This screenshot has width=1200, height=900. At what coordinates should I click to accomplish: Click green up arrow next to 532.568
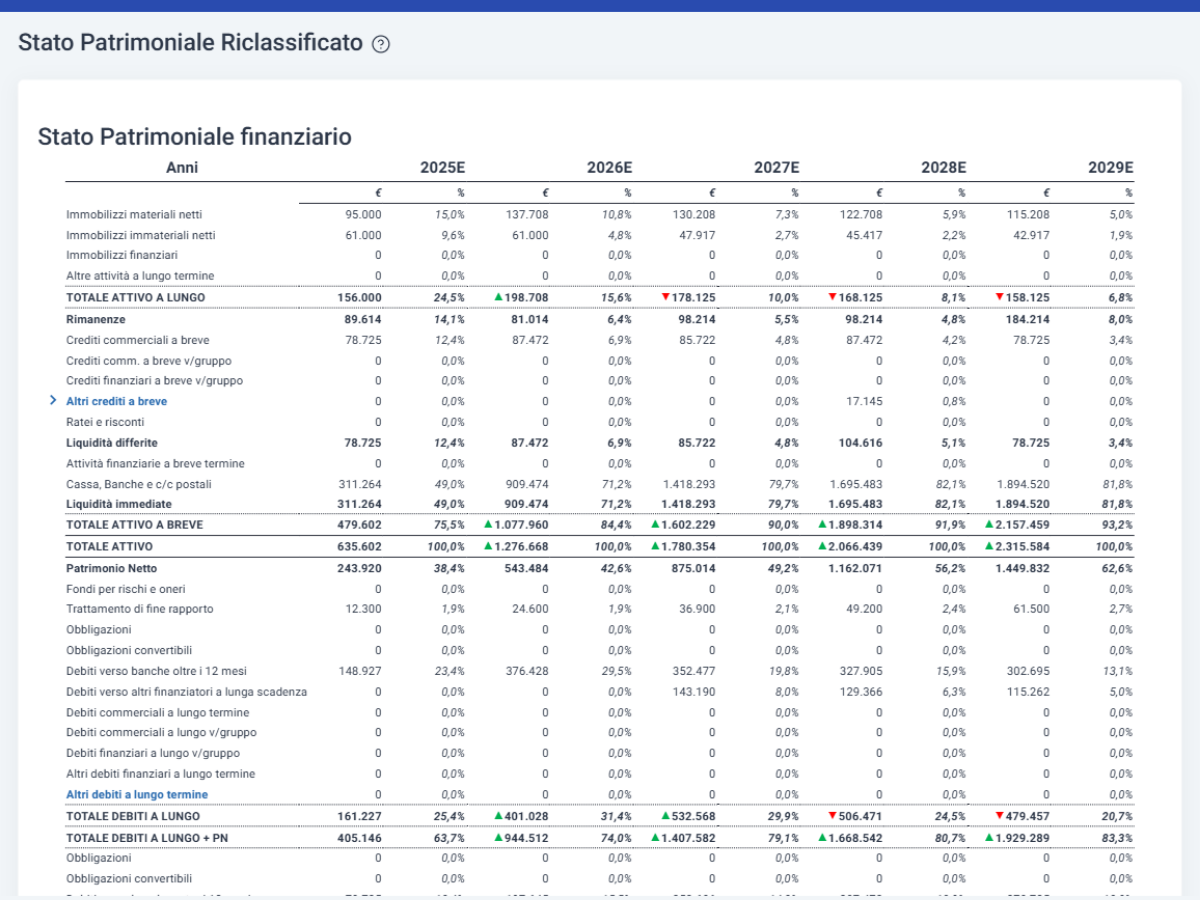pos(664,816)
